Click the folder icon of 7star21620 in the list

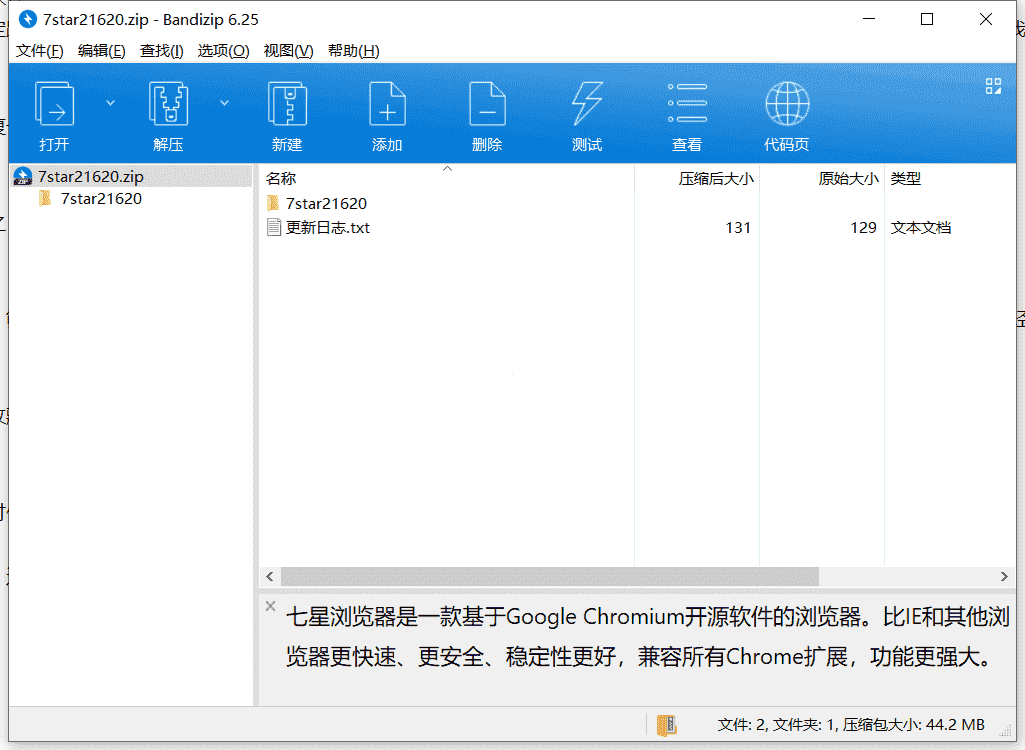point(273,203)
